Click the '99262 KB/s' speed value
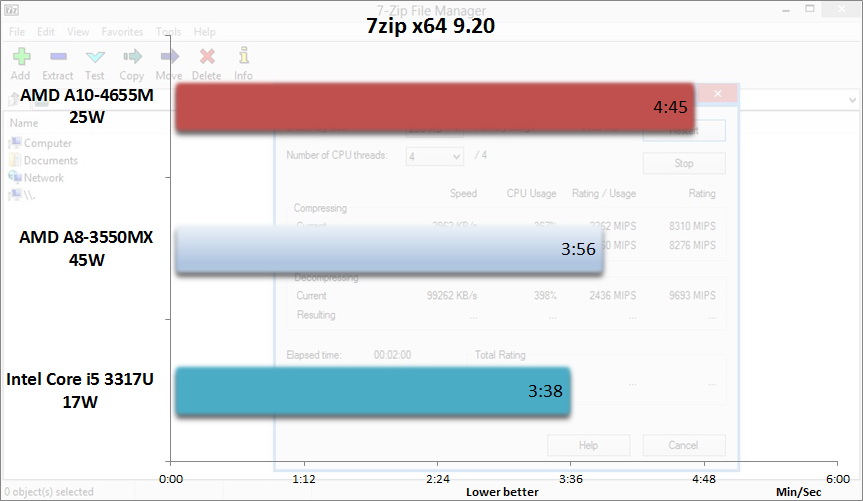 [x=452, y=296]
